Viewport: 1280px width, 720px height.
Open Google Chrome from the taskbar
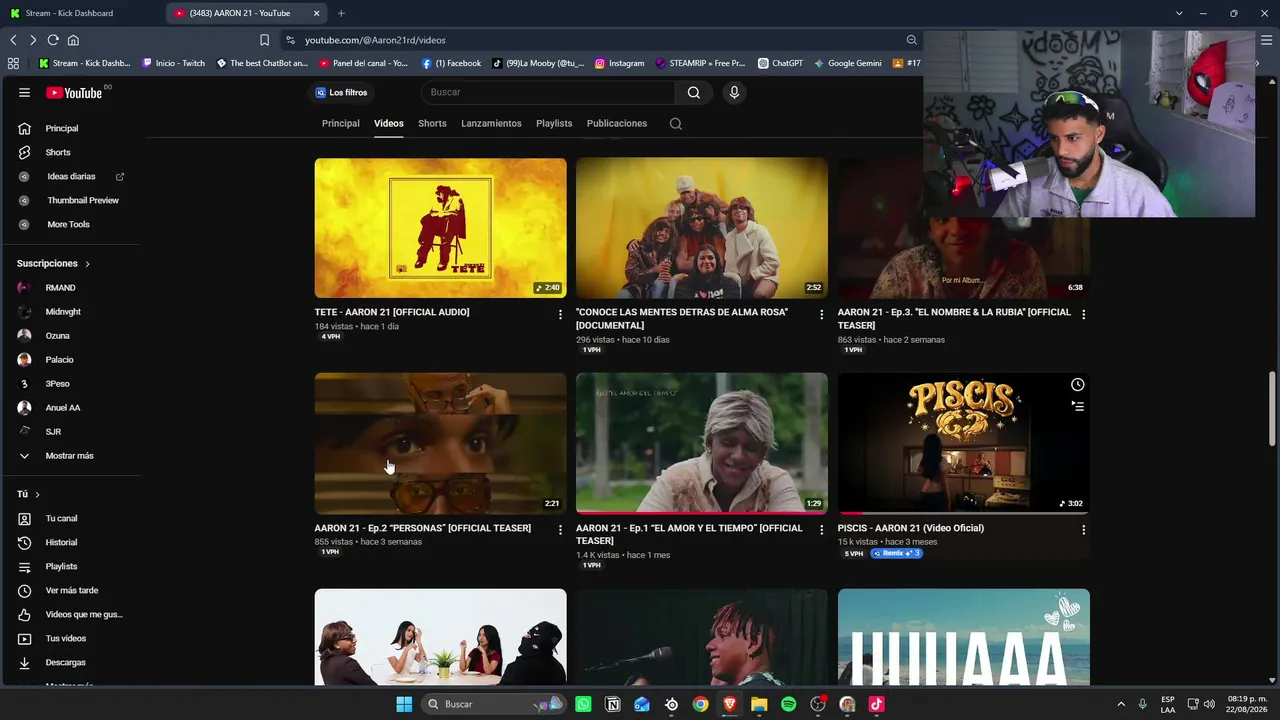click(700, 704)
